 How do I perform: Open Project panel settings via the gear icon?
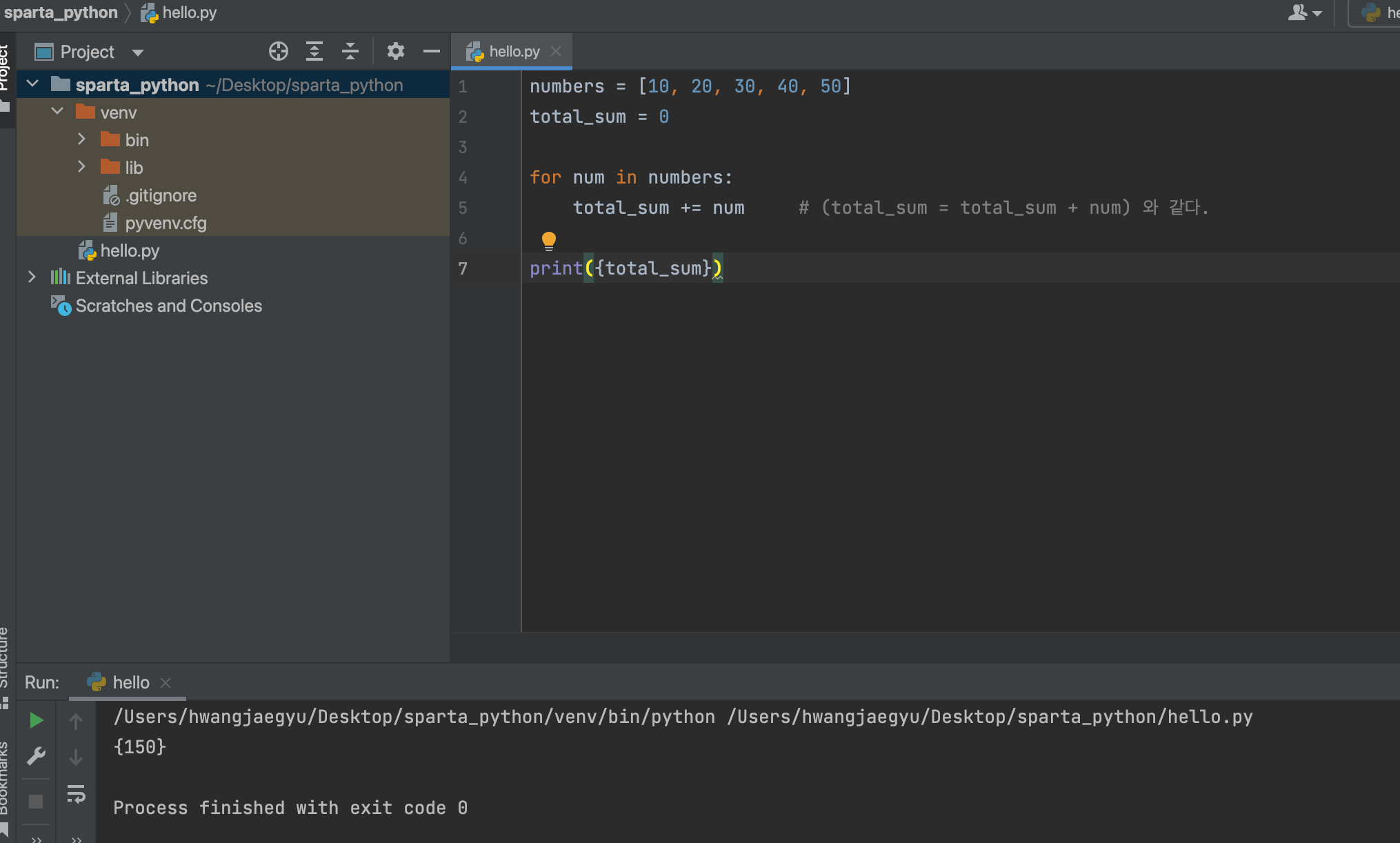pos(395,52)
